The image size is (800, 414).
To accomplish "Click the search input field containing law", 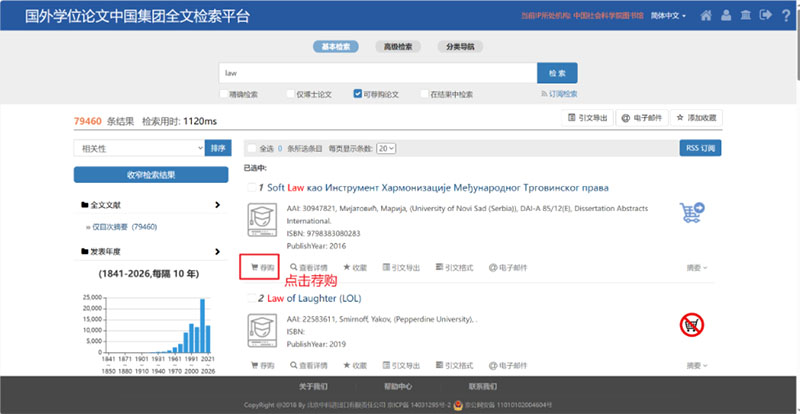I will [x=376, y=73].
